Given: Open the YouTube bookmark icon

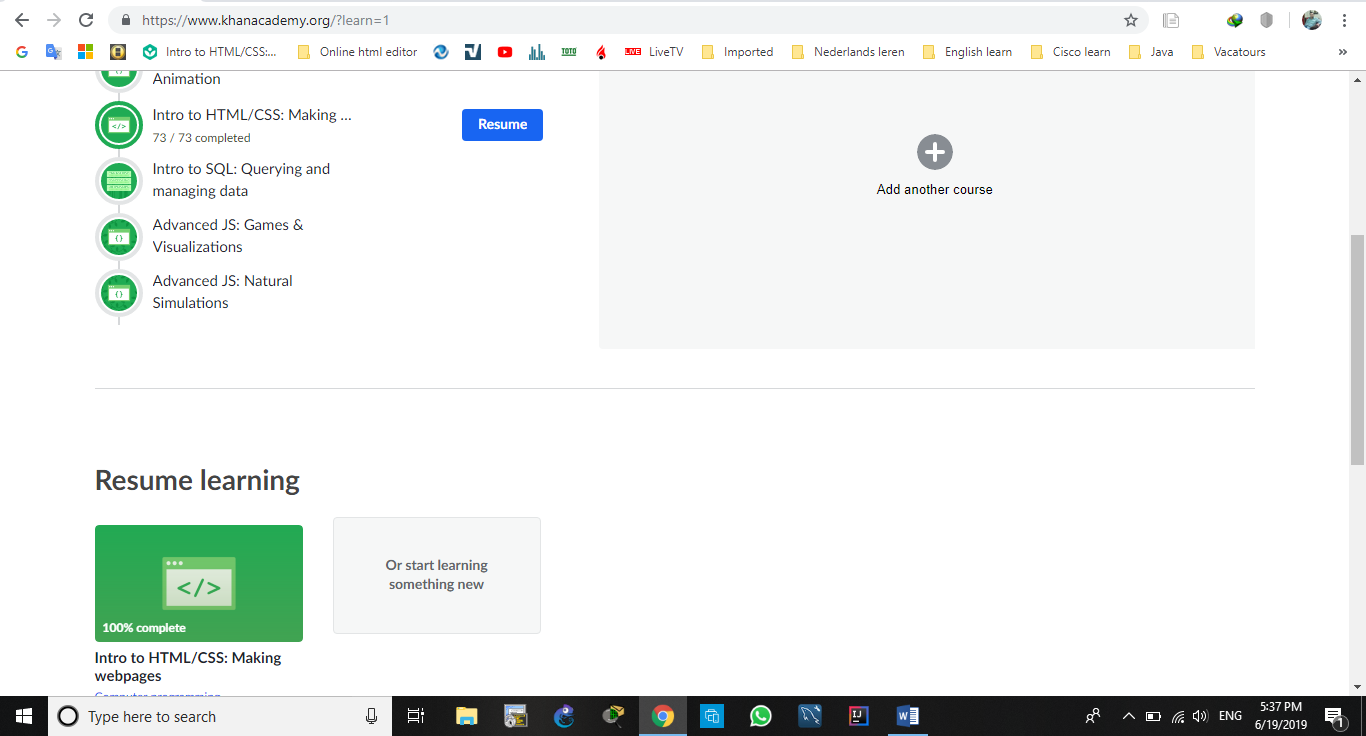Looking at the screenshot, I should (x=505, y=52).
